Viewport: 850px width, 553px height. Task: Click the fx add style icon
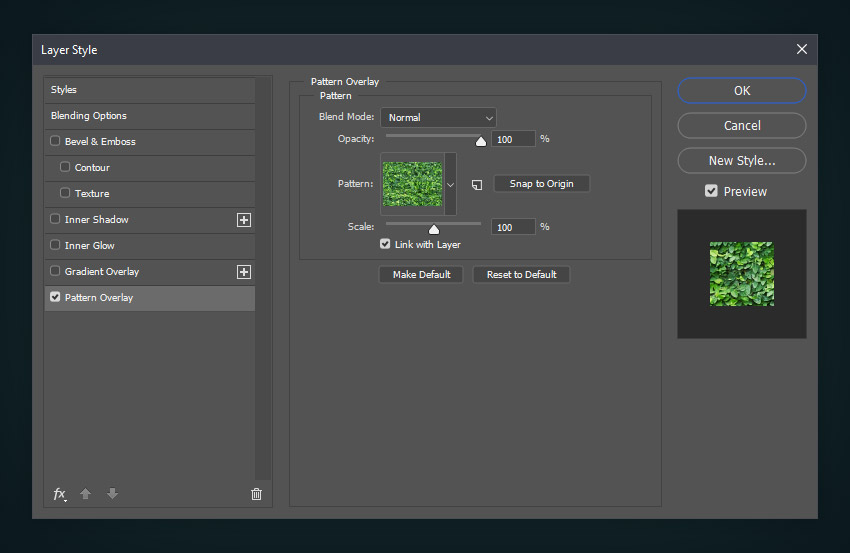(x=59, y=494)
